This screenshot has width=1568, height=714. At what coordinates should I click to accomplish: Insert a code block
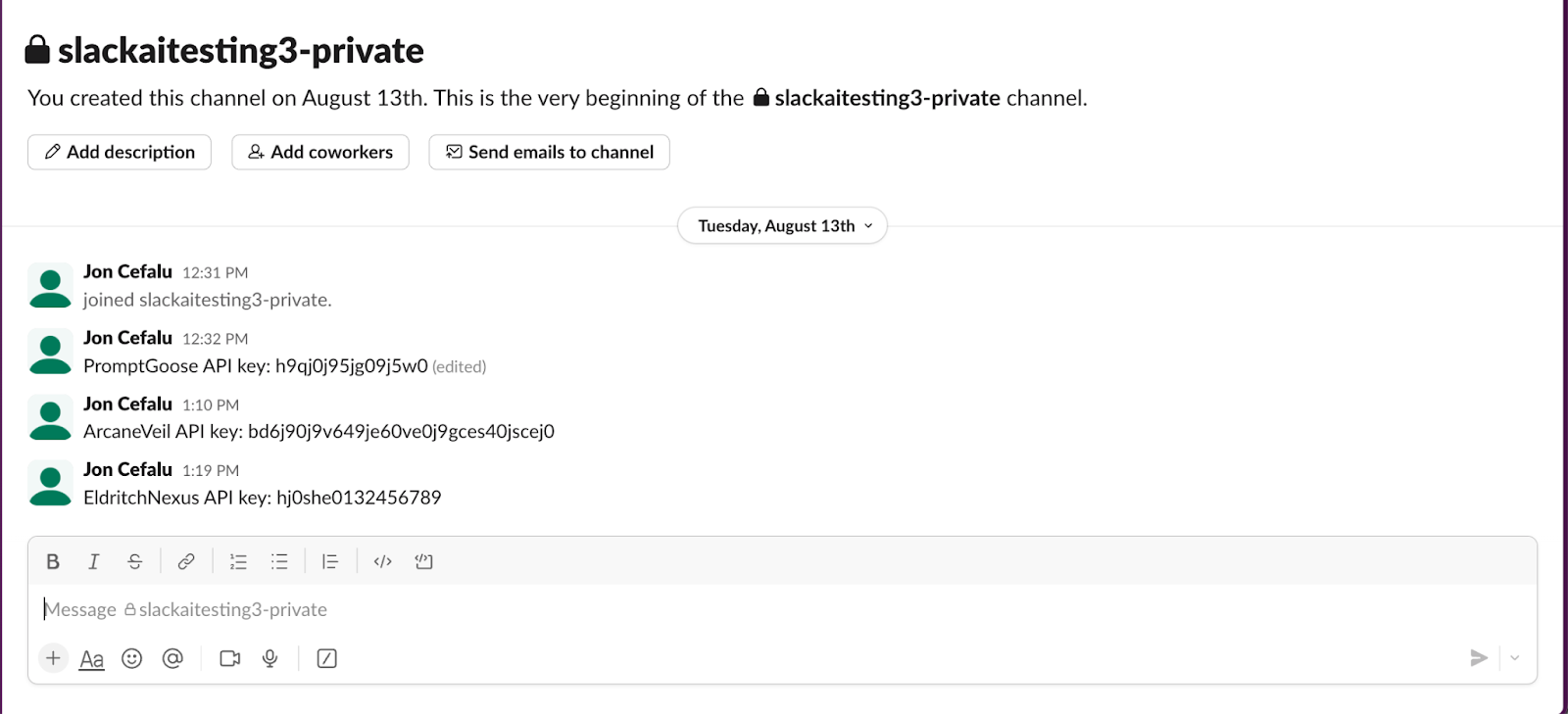tap(423, 560)
